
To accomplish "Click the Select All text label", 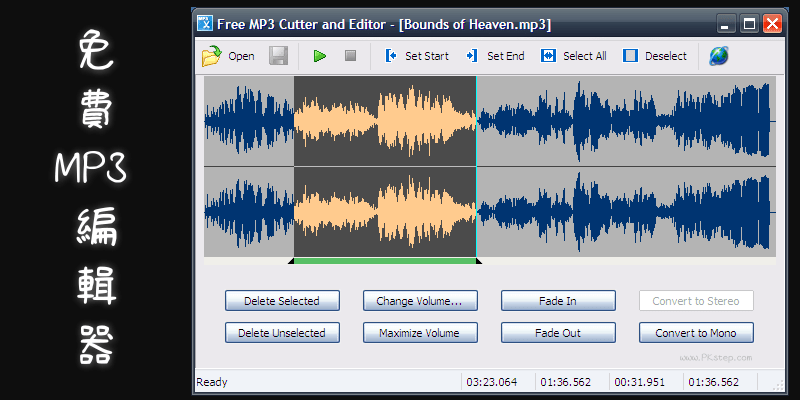I will click(x=585, y=56).
